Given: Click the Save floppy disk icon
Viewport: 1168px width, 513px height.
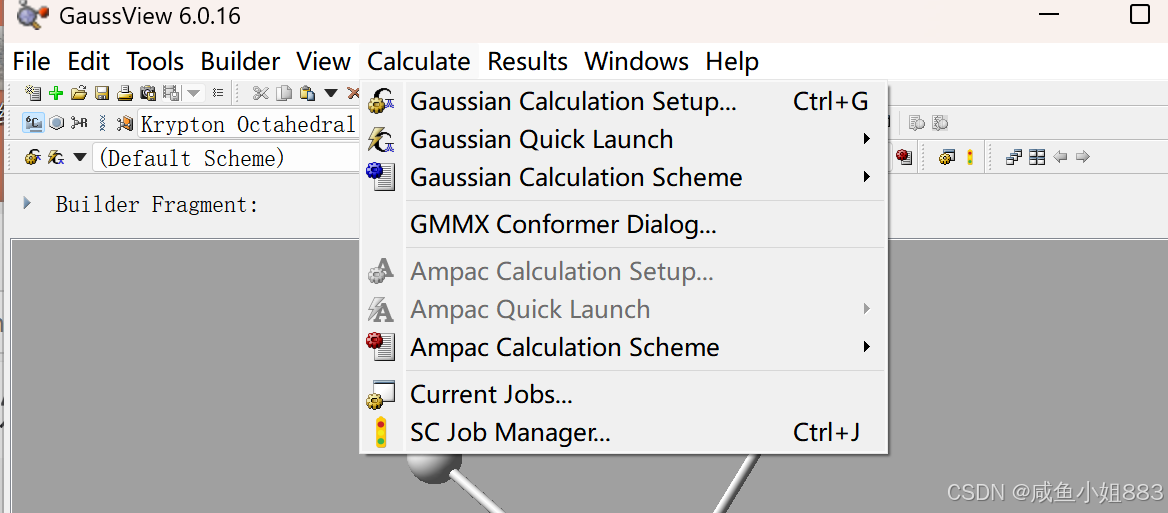Looking at the screenshot, I should click(102, 93).
